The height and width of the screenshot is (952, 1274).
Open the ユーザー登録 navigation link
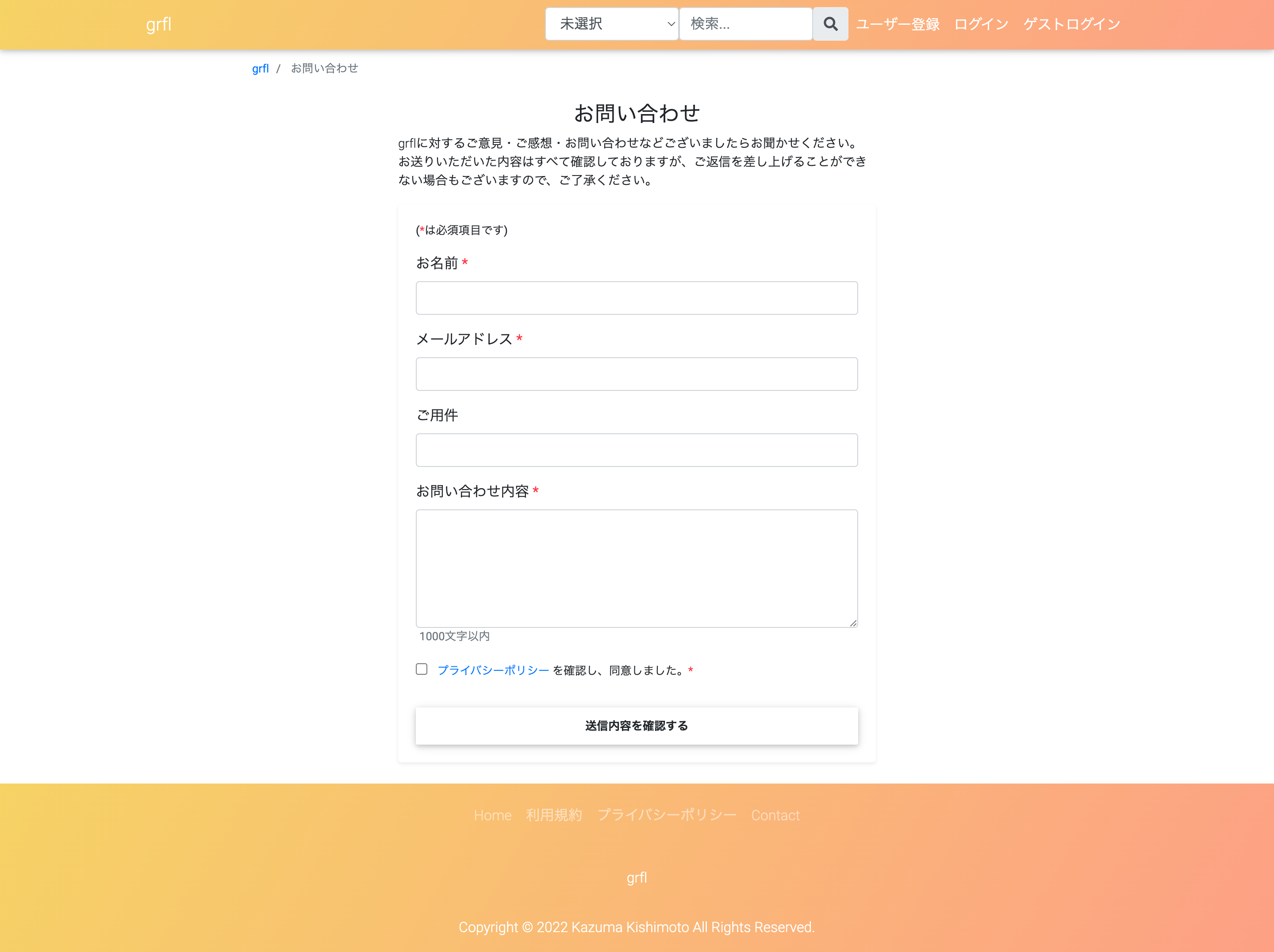point(897,24)
